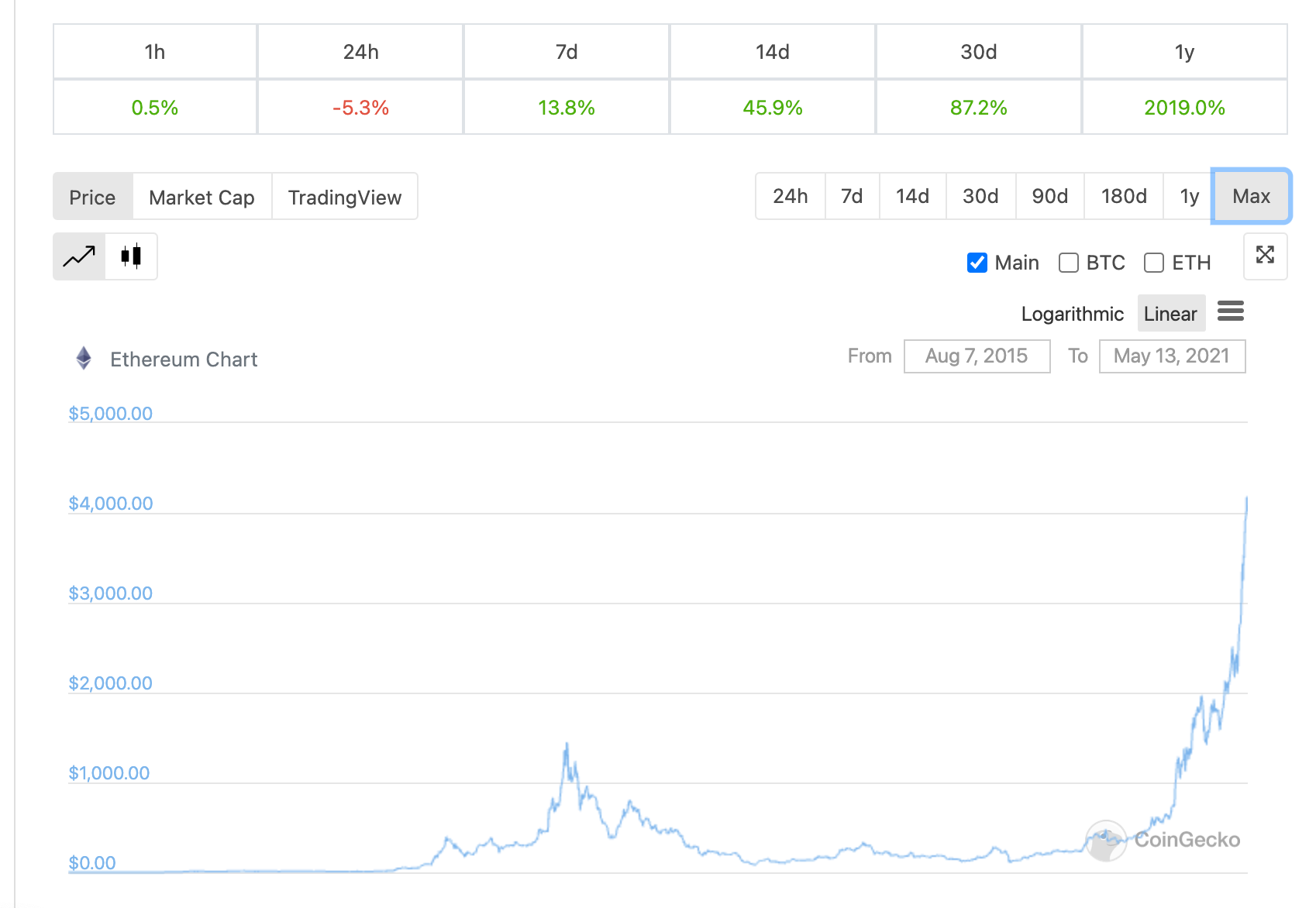
Task: Set chart scale to Linear
Action: 1170,314
